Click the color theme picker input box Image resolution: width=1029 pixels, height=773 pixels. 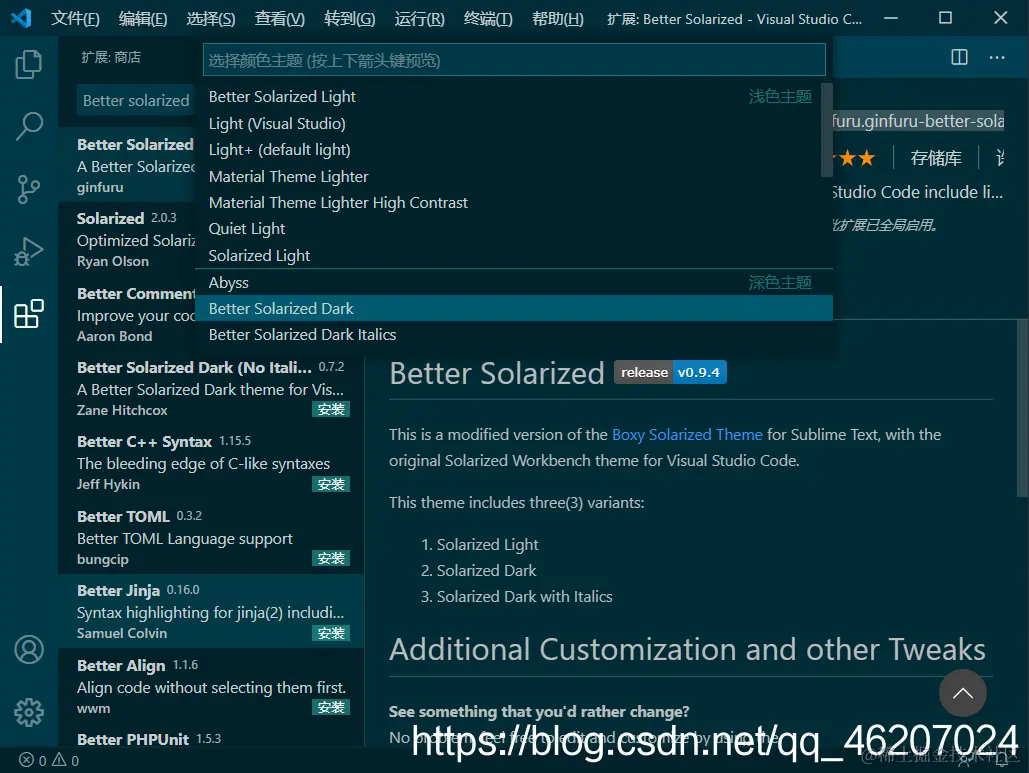click(x=514, y=60)
